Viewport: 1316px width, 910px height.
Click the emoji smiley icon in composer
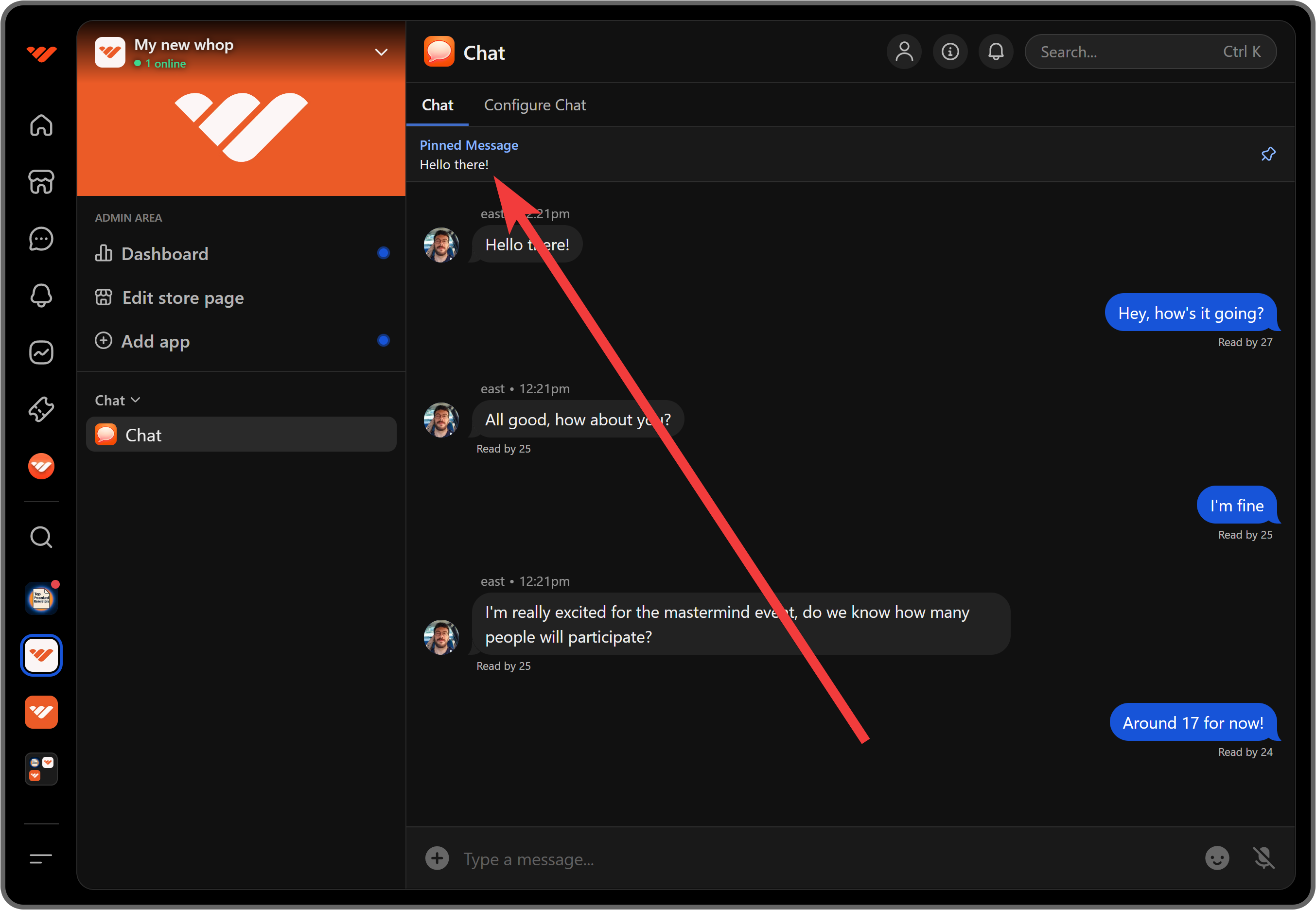tap(1216, 857)
